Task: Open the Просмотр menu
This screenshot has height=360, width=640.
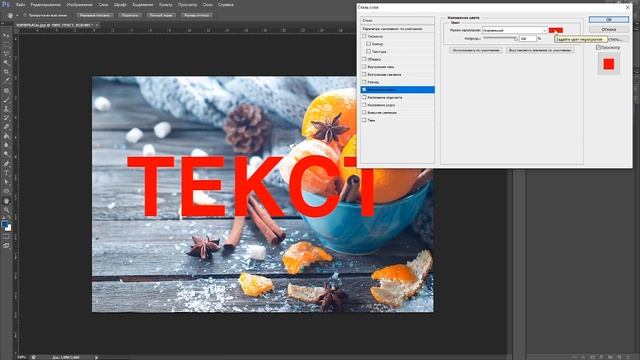Action: click(x=187, y=4)
